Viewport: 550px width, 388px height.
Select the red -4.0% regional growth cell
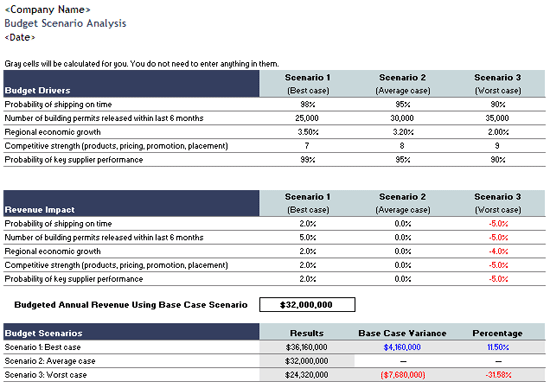coord(498,251)
